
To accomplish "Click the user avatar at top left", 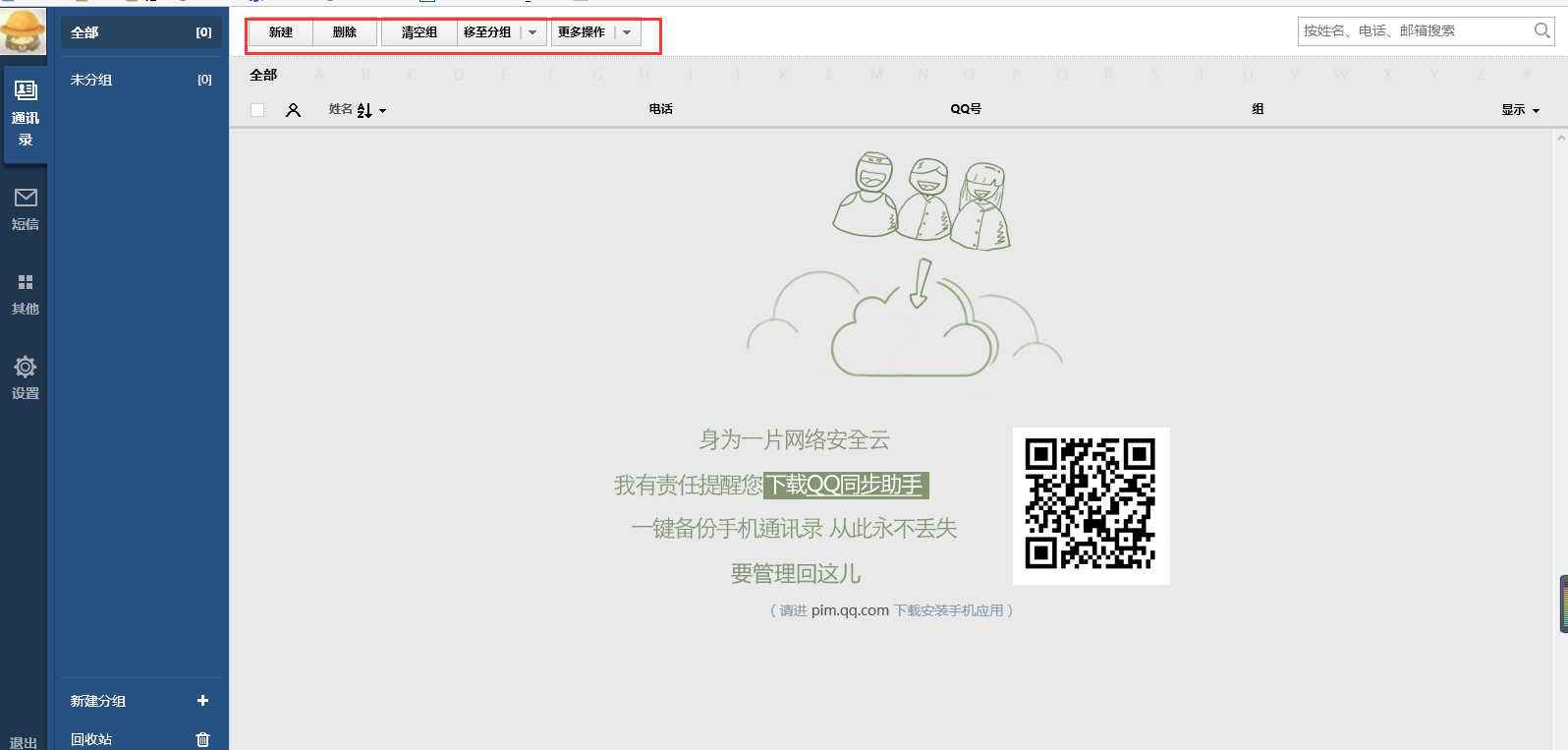I will tap(24, 30).
